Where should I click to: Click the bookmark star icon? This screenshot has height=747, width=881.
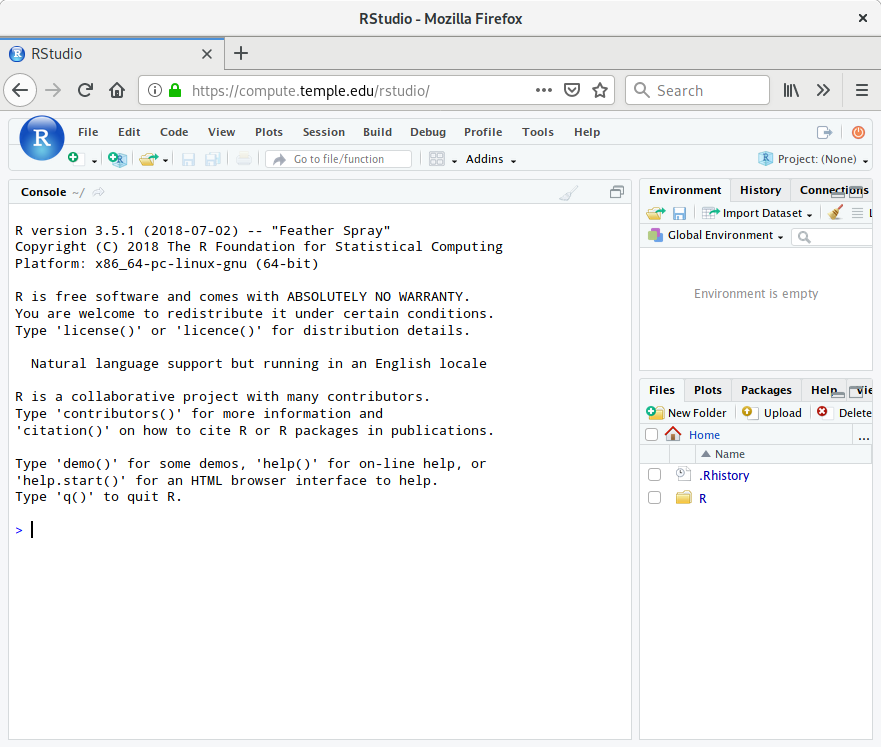pyautogui.click(x=600, y=90)
